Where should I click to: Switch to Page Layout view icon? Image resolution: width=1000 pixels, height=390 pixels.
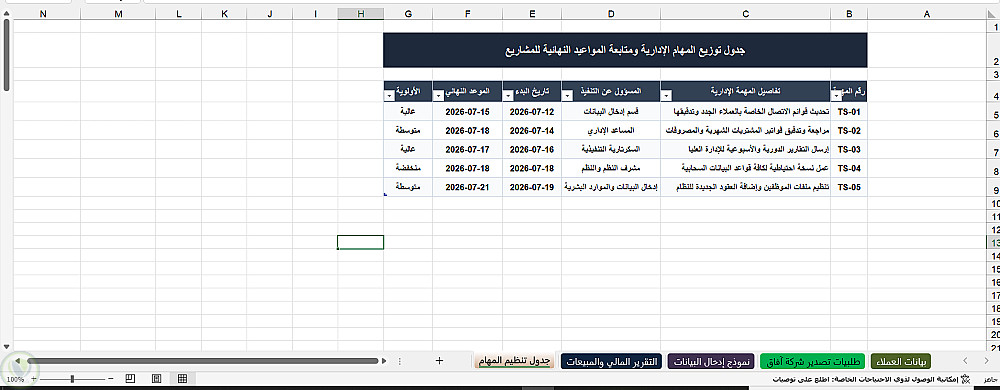156,379
